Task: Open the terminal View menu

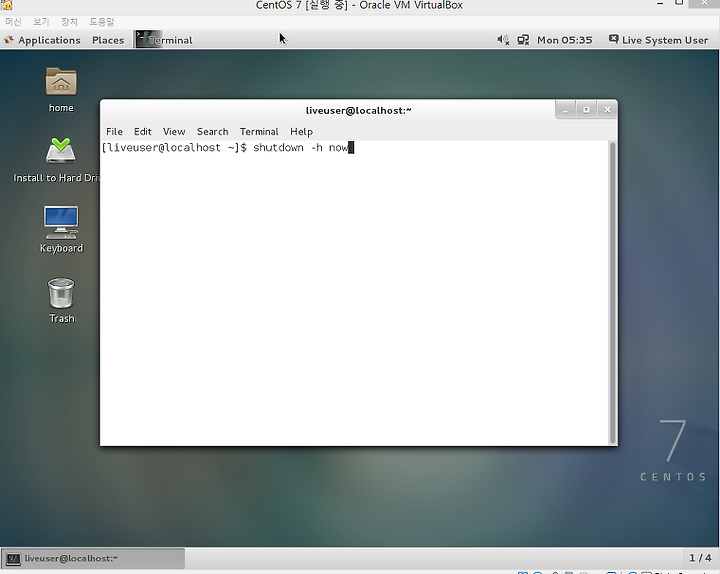Action: tap(174, 132)
